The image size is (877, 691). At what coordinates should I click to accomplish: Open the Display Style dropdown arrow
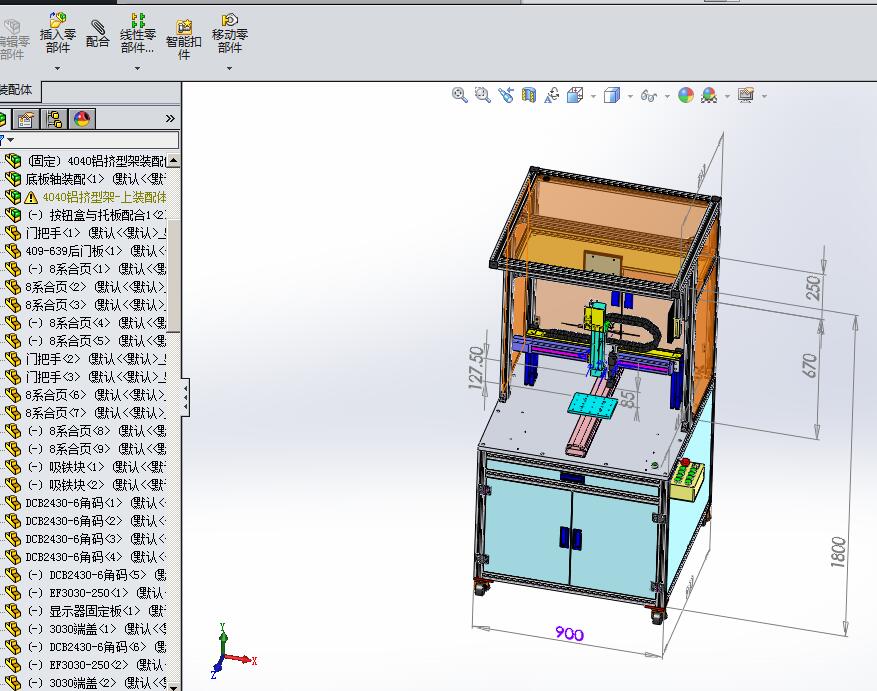(630, 96)
